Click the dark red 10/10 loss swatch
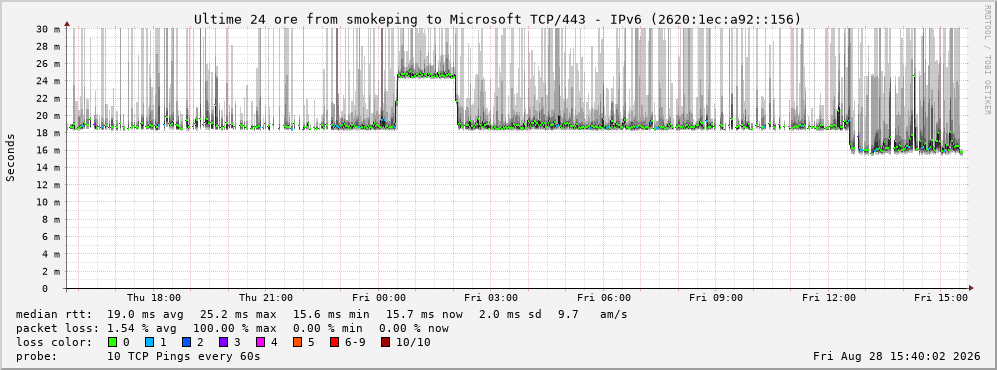997x370 pixels. tap(385, 343)
